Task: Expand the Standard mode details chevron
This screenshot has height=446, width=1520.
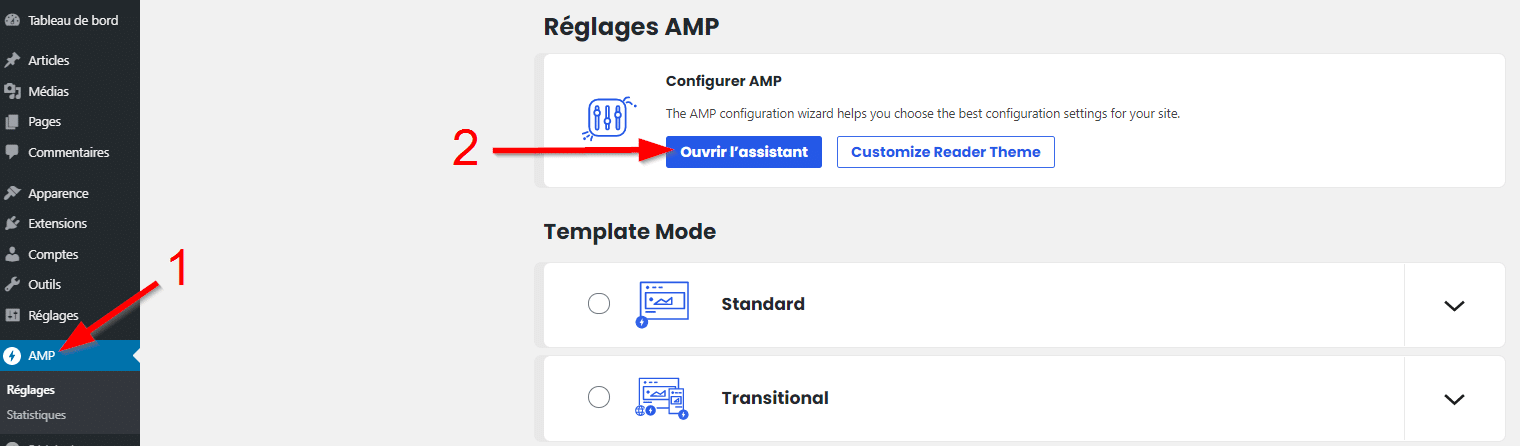Action: pos(1454,305)
